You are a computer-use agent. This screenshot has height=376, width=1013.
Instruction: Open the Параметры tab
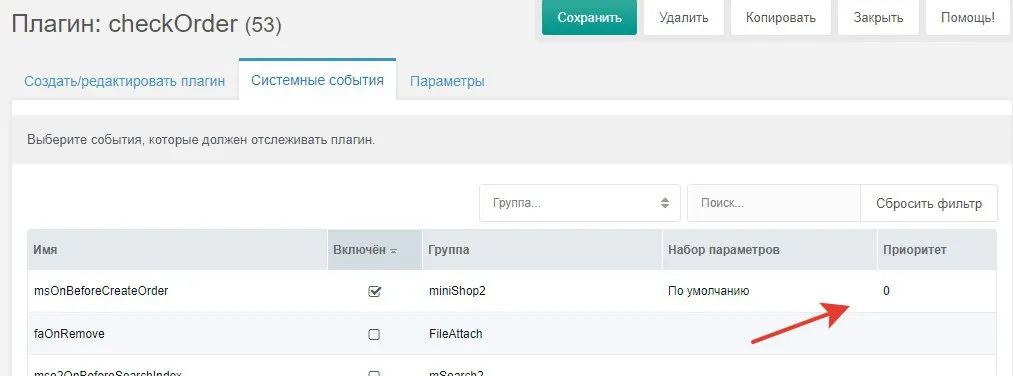447,81
